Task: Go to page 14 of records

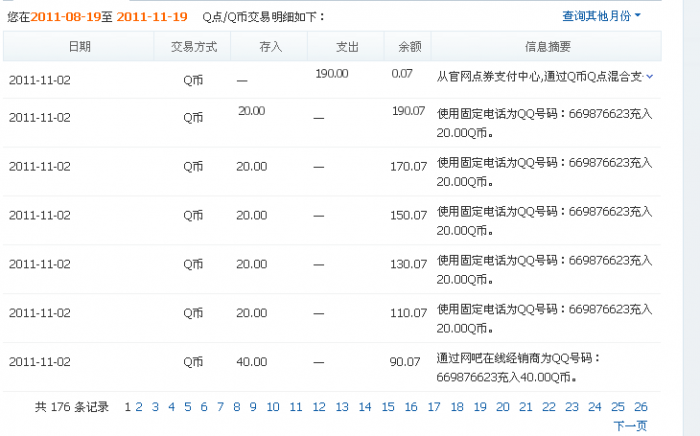Action: pos(365,407)
